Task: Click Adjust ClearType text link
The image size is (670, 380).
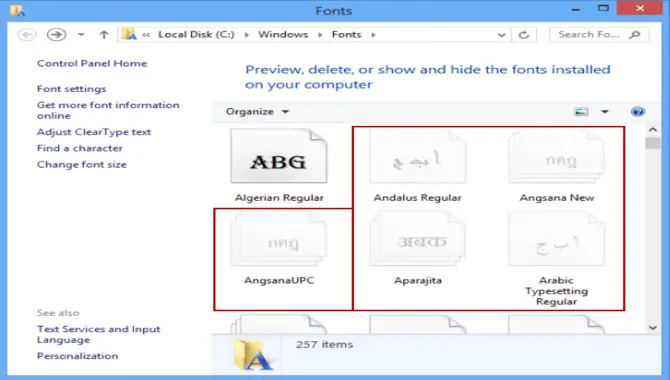Action: pyautogui.click(x=94, y=132)
